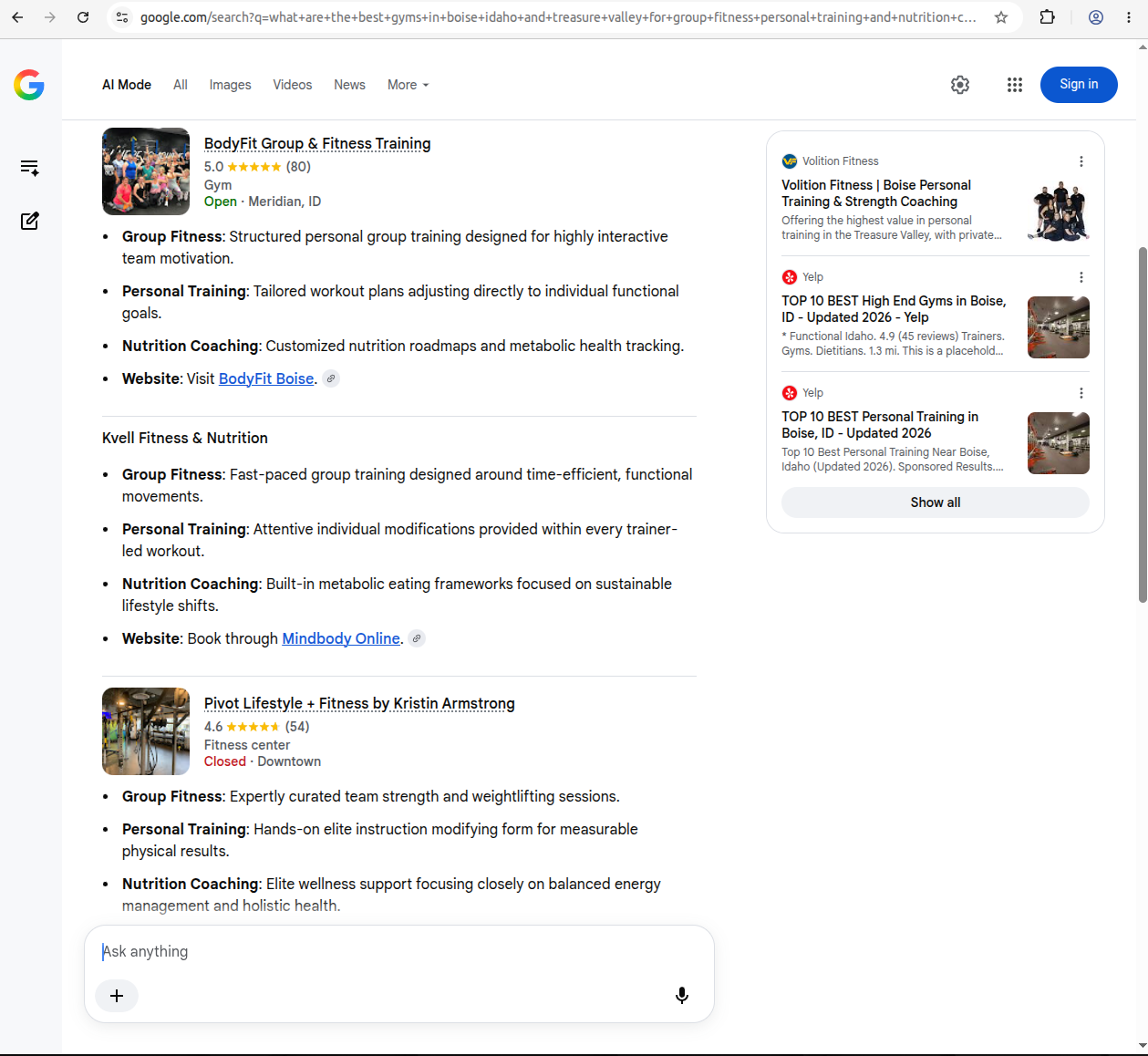Open the Google apps grid
Screen dimensions: 1148x1056
click(1015, 85)
